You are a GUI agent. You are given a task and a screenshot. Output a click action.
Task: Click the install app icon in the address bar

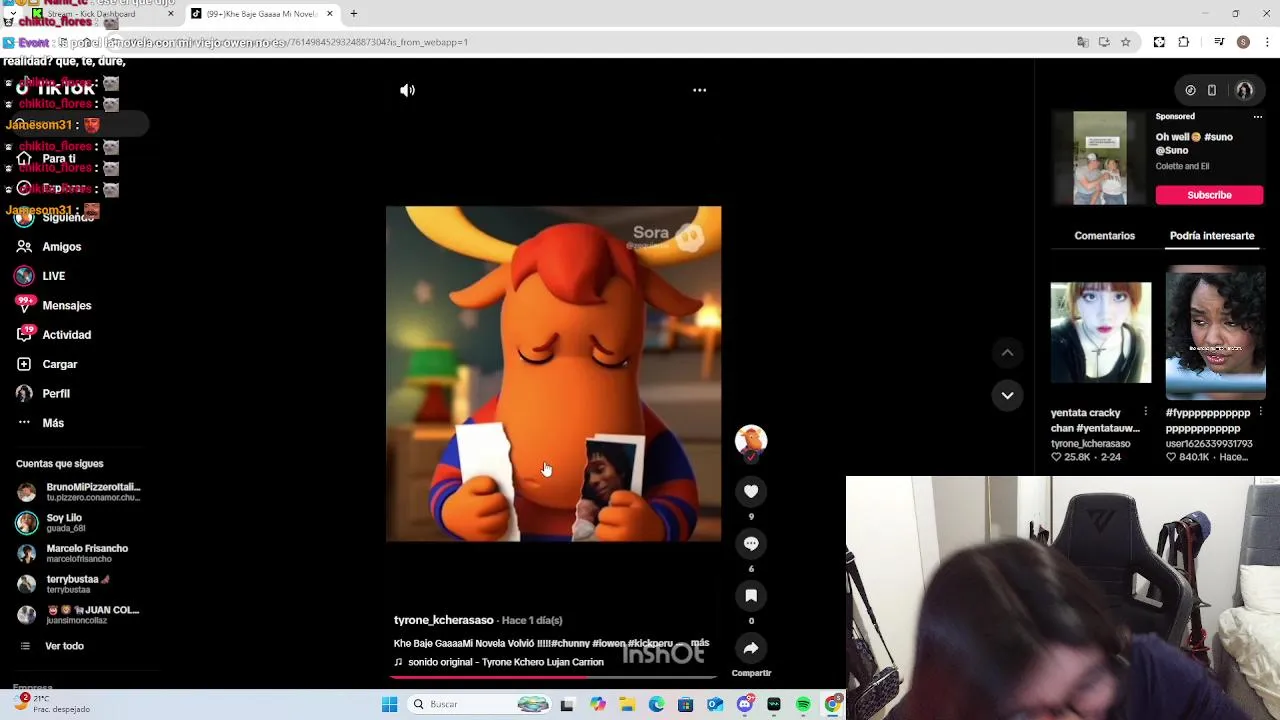pos(1104,42)
